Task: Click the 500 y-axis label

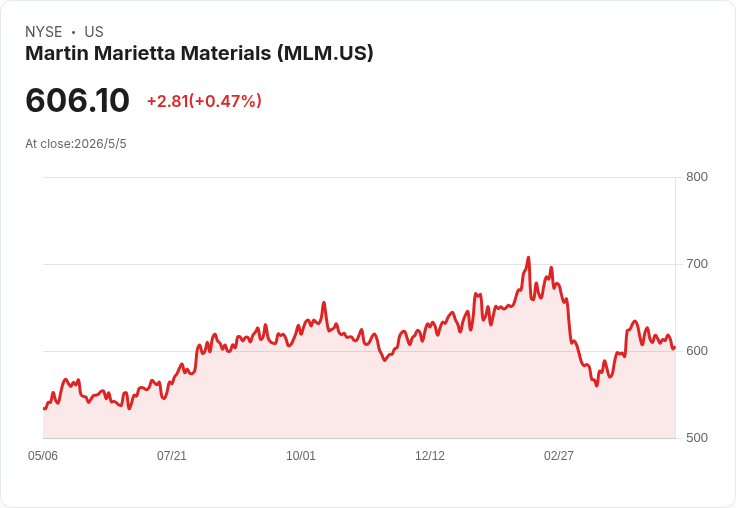Action: point(697,438)
